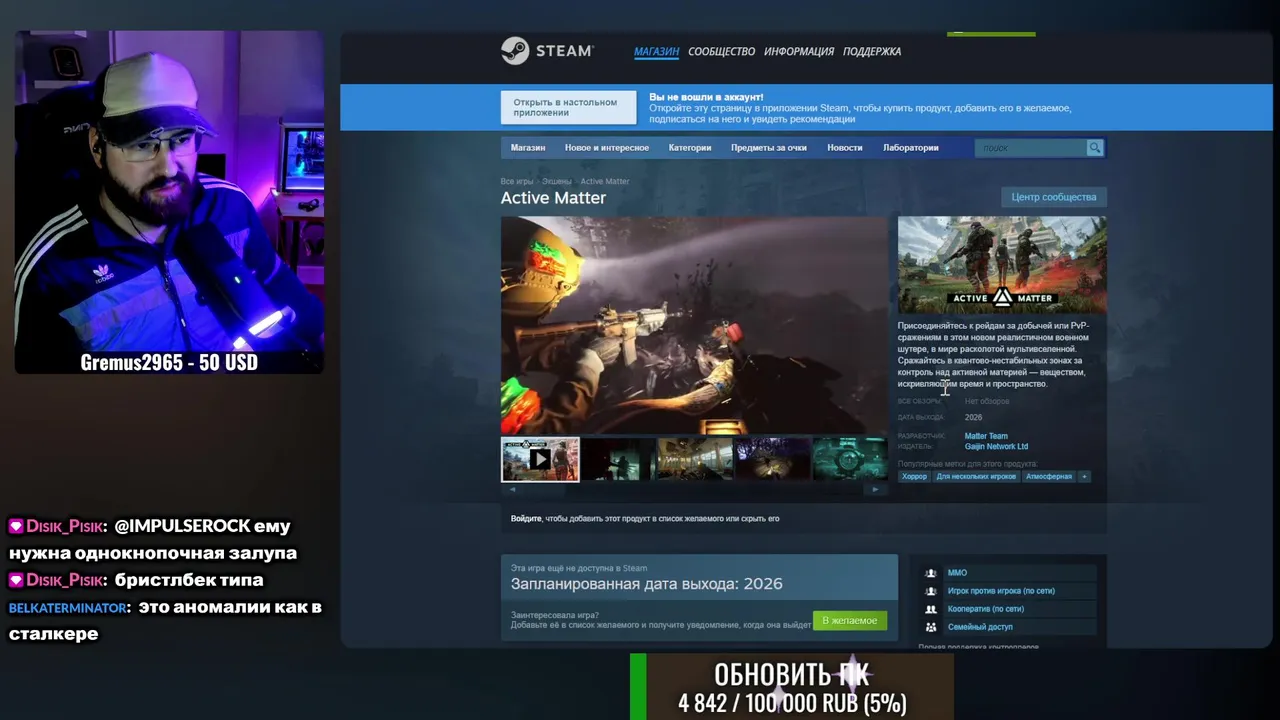Click Active Matter breadcrumb link
1280x720 pixels.
(x=605, y=182)
